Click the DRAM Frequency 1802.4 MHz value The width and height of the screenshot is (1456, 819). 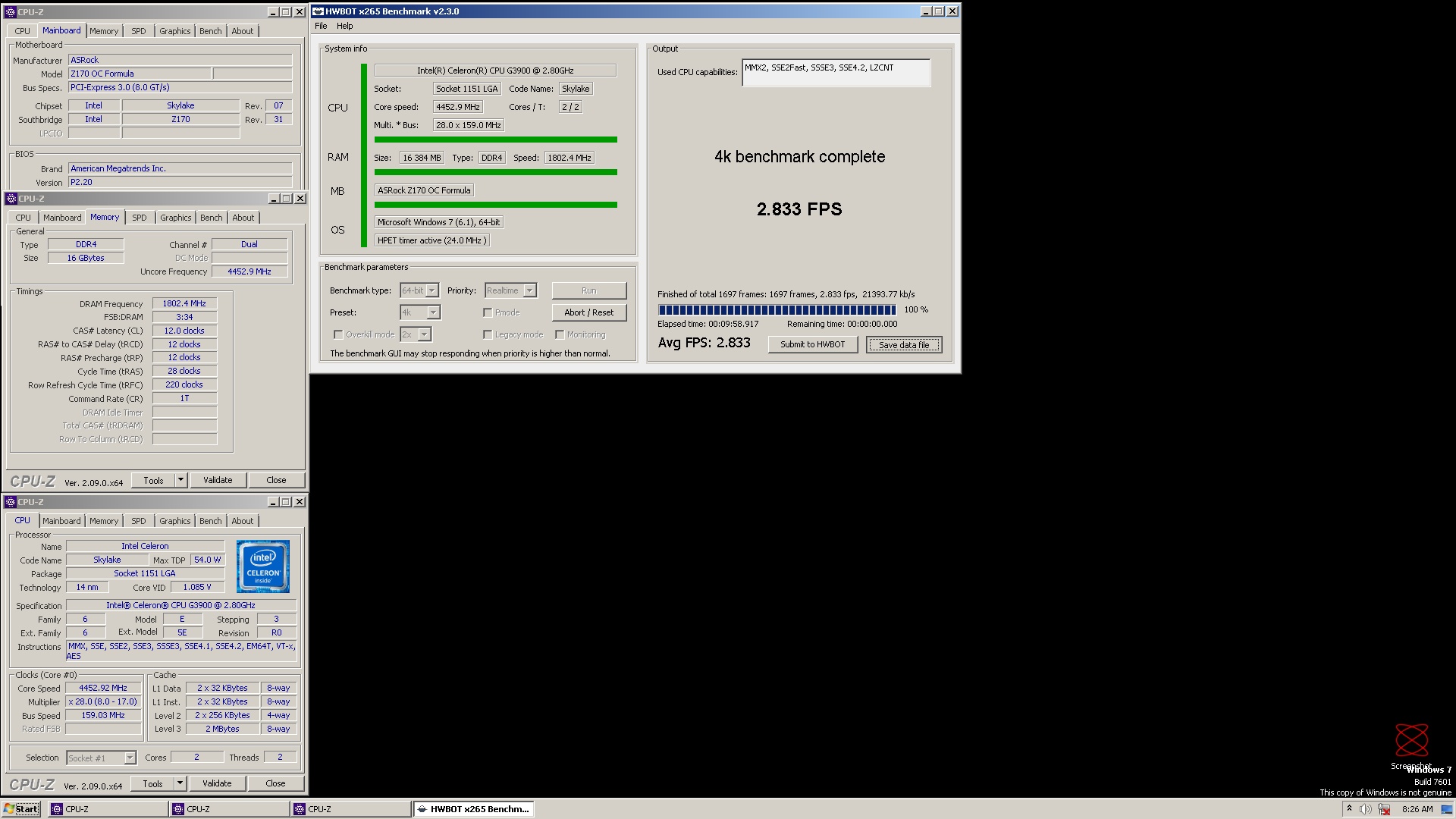click(x=184, y=303)
